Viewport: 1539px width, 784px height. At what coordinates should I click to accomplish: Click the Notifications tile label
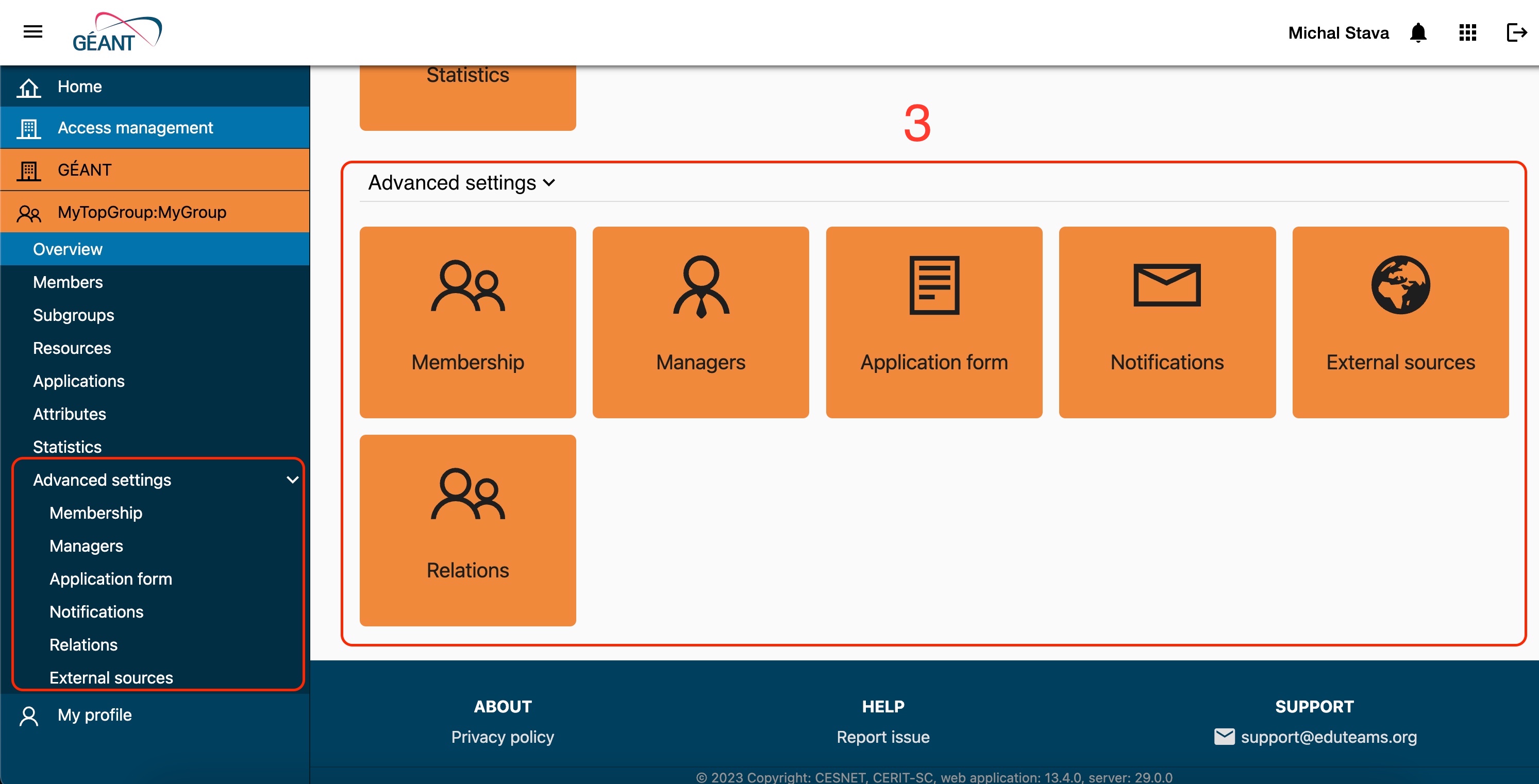[x=1167, y=362]
